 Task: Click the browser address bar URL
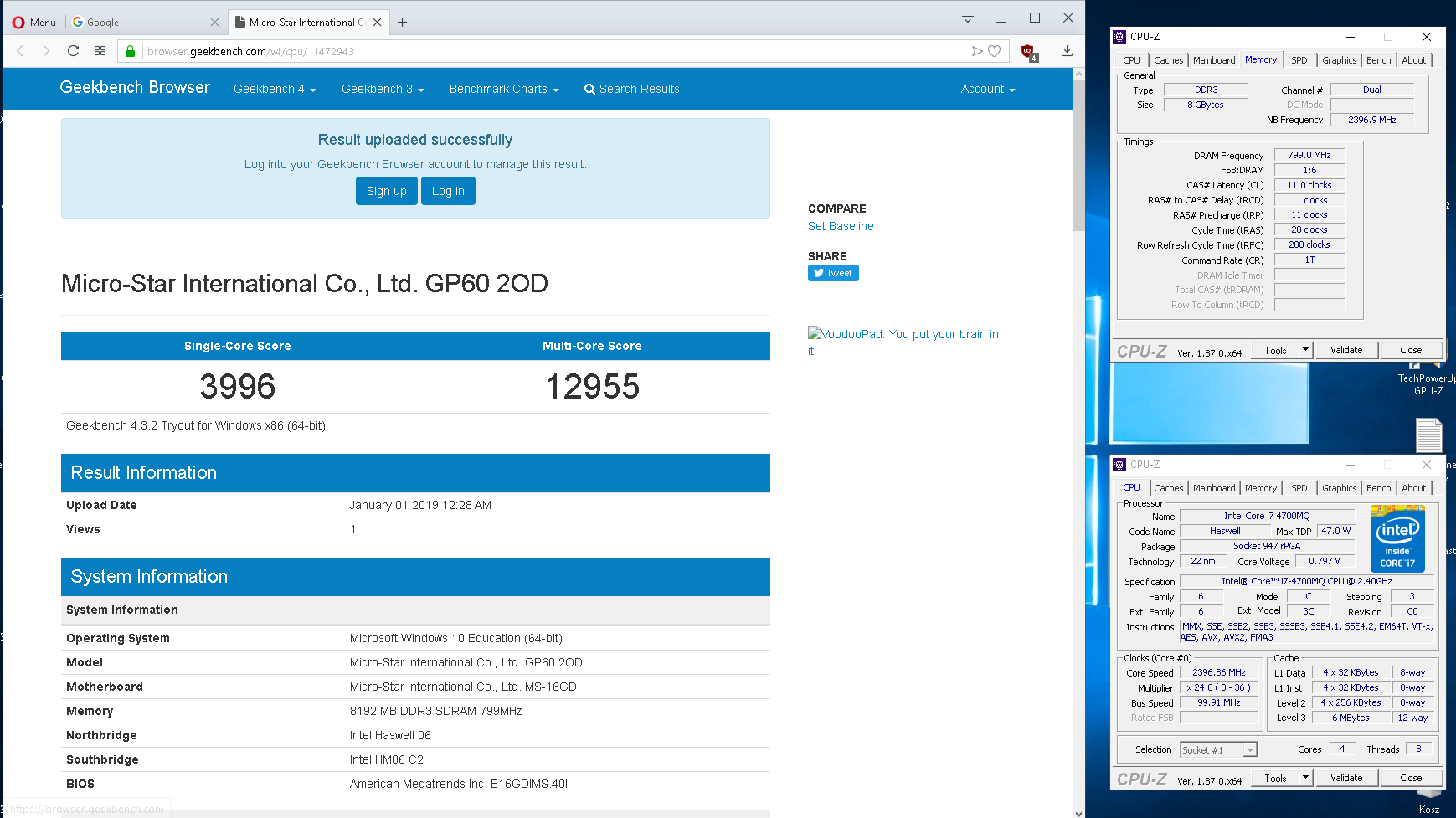pyautogui.click(x=250, y=51)
